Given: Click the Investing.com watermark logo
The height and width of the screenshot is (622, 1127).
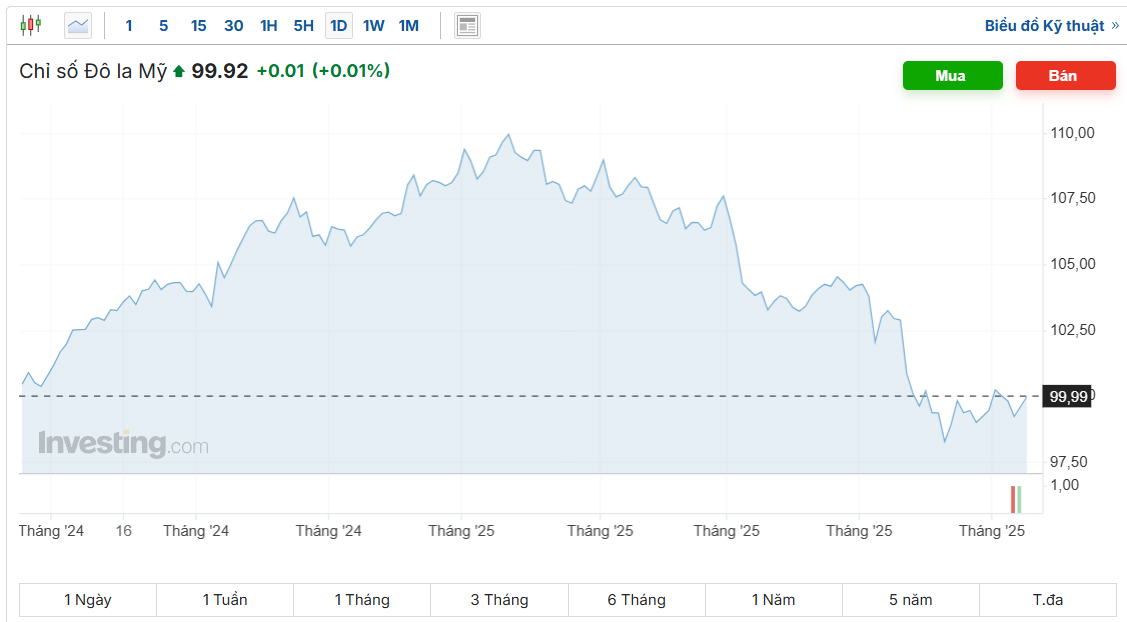Looking at the screenshot, I should [x=123, y=443].
